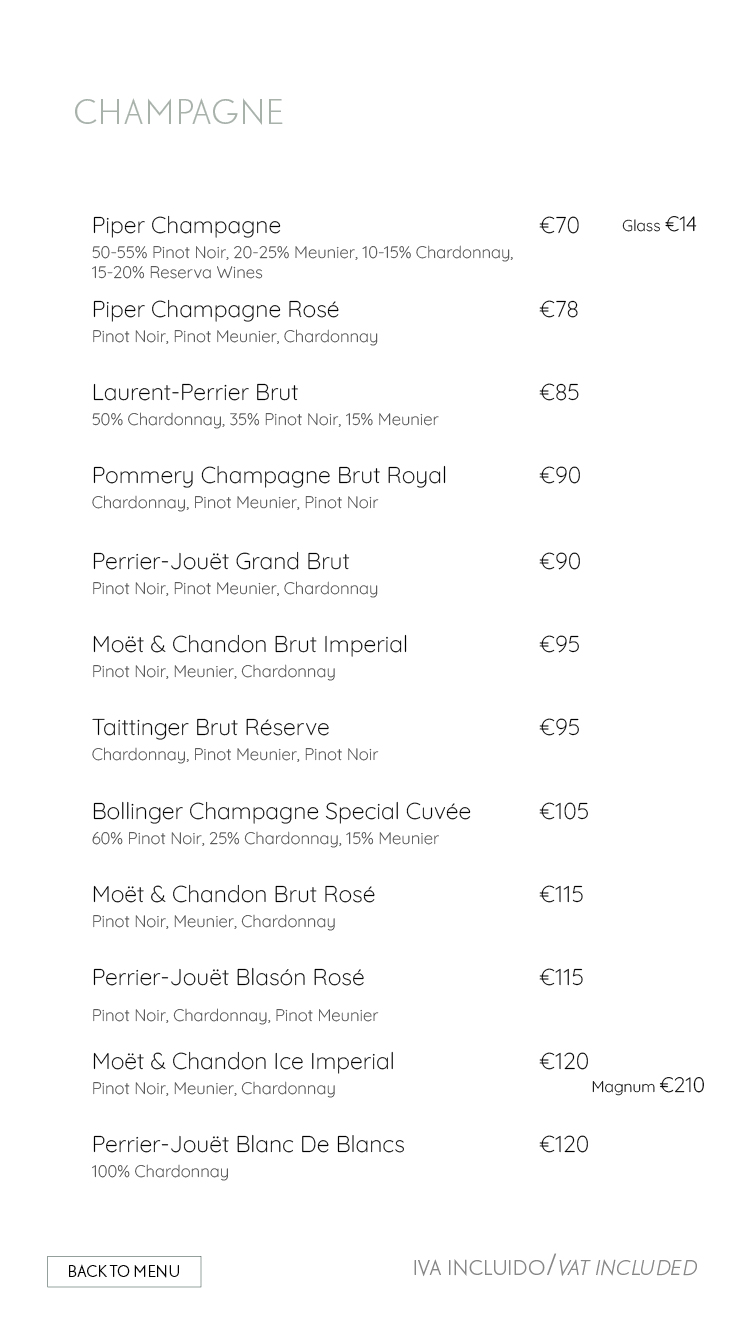Select Perrier-Jouët Blanc De Blancs
Viewport: 750px width, 1333px height.
248,1144
